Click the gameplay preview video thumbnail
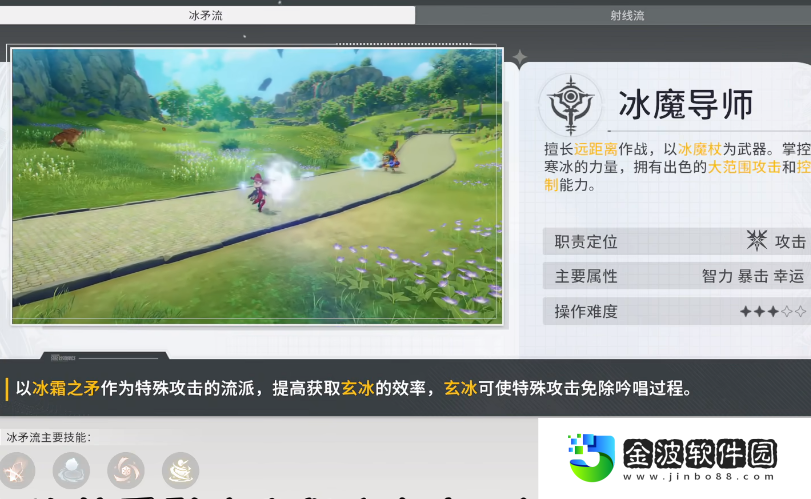811x499 pixels. (x=257, y=186)
